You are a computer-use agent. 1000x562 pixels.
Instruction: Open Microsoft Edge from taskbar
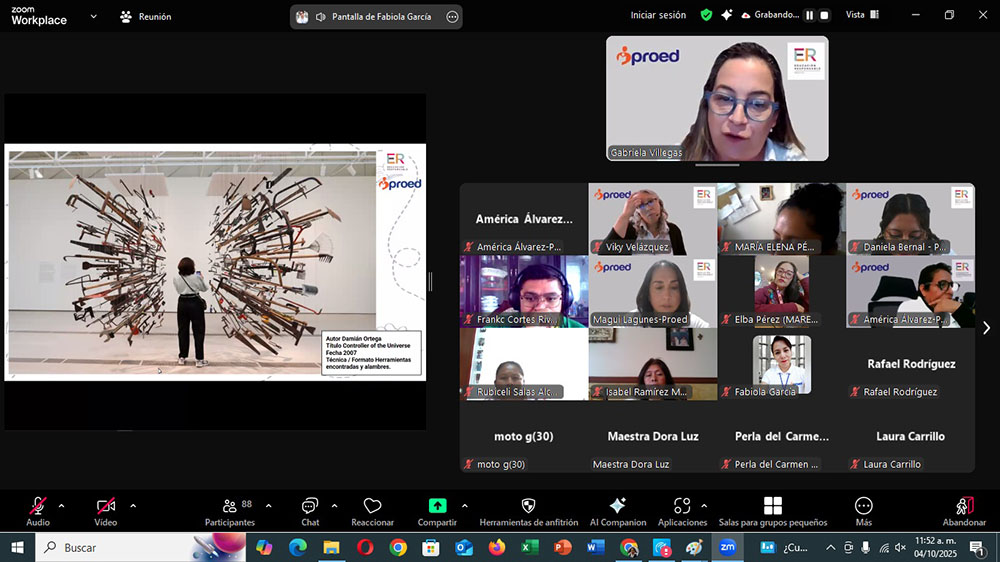pos(297,547)
